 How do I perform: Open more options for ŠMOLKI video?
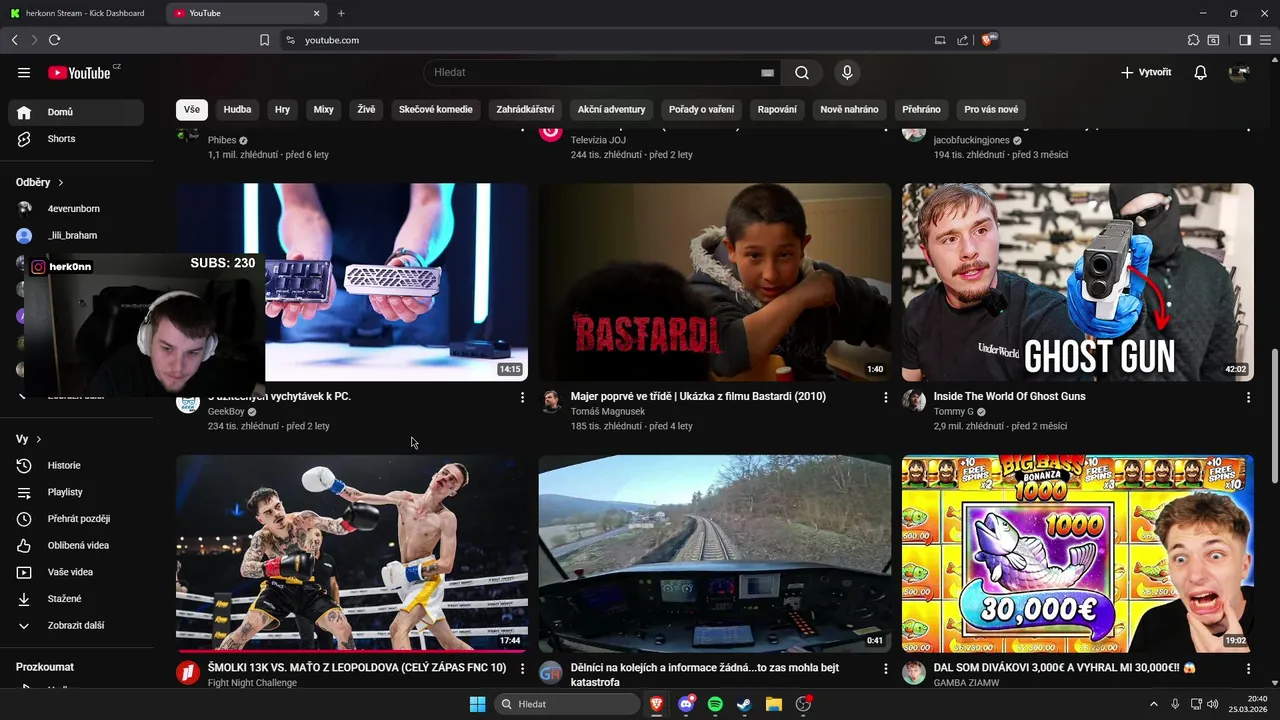[x=522, y=668]
